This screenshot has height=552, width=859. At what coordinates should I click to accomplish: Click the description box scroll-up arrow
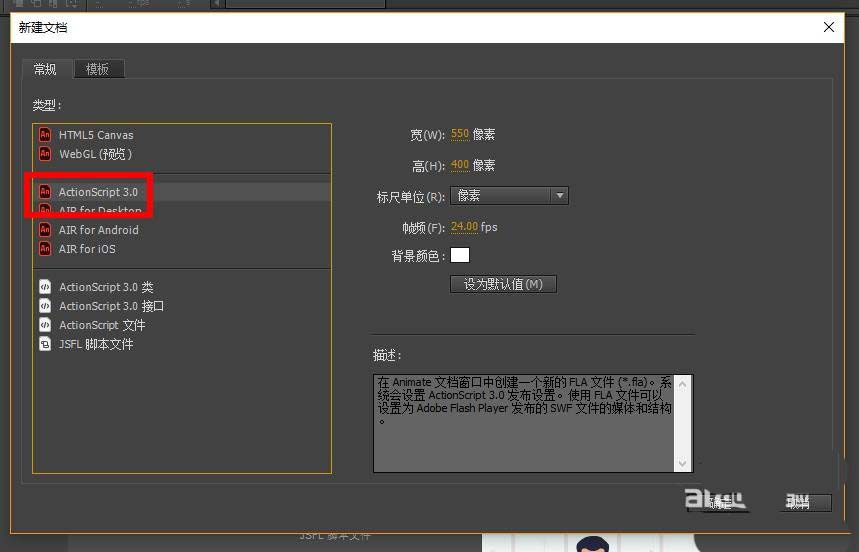683,384
